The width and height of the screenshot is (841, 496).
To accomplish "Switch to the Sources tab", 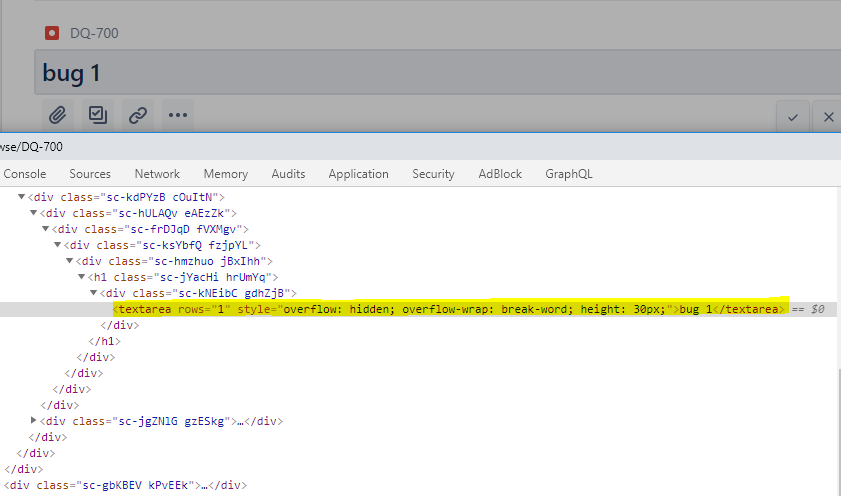I will 90,174.
